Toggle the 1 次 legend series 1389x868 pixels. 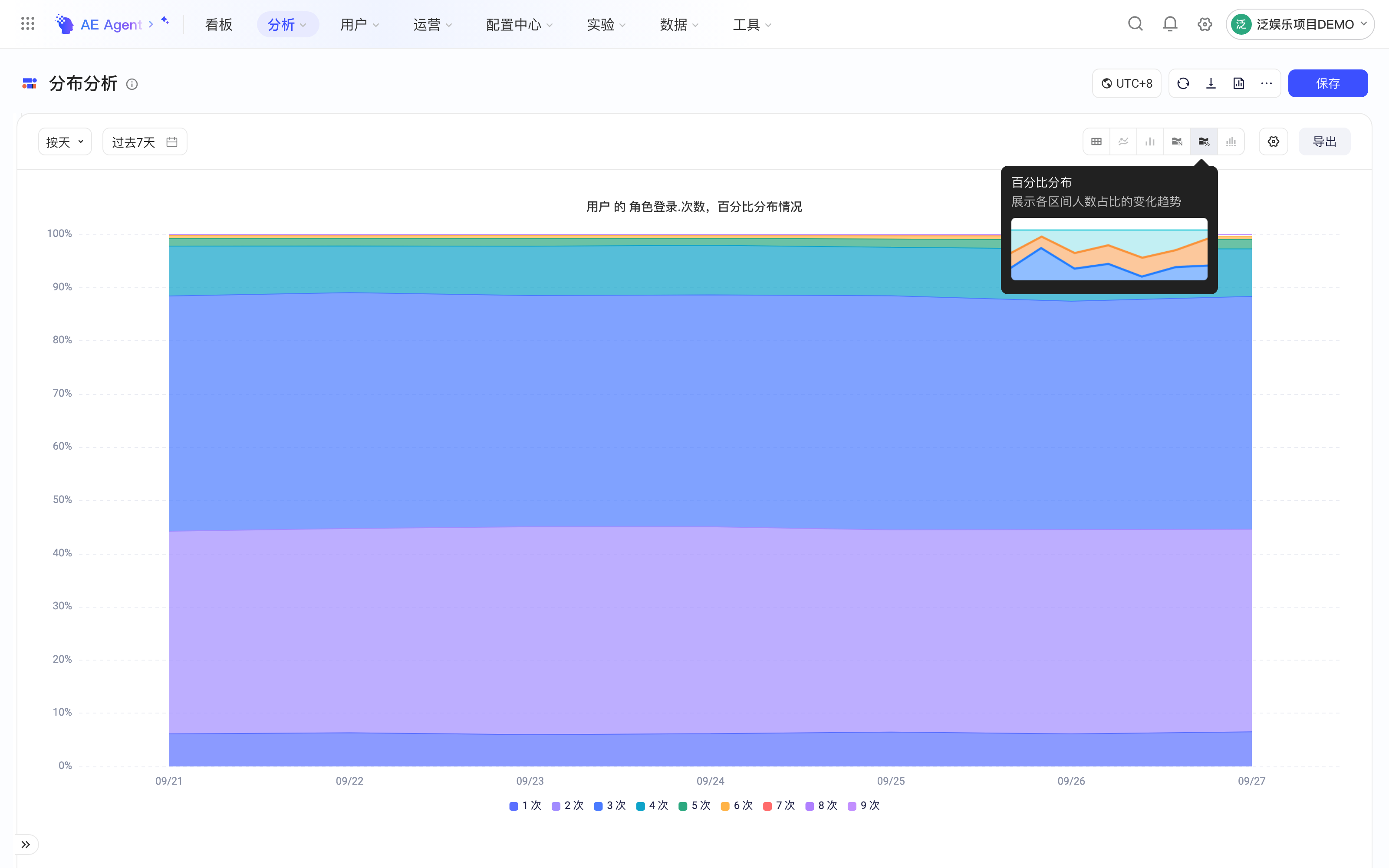coord(525,806)
